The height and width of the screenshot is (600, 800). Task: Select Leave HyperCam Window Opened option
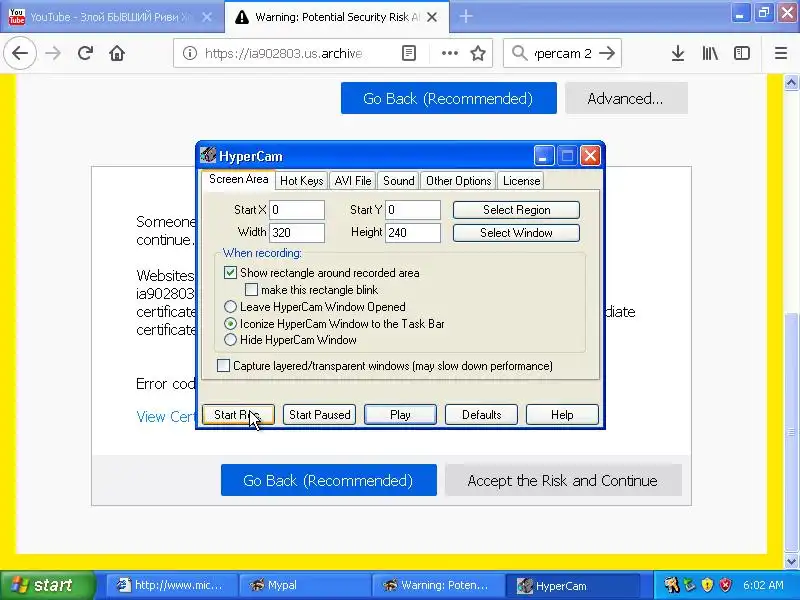pos(230,306)
